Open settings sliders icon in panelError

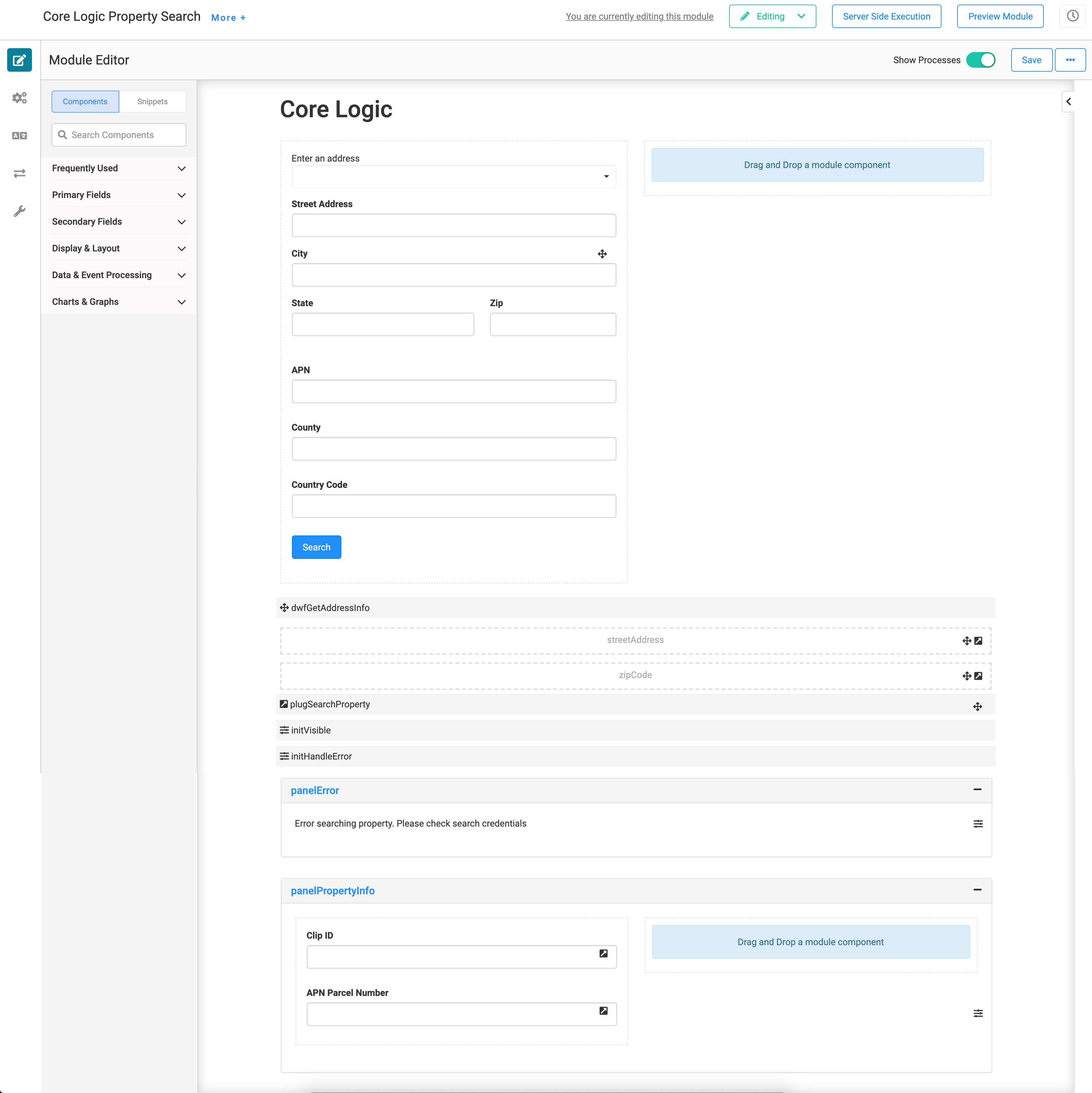pos(978,824)
